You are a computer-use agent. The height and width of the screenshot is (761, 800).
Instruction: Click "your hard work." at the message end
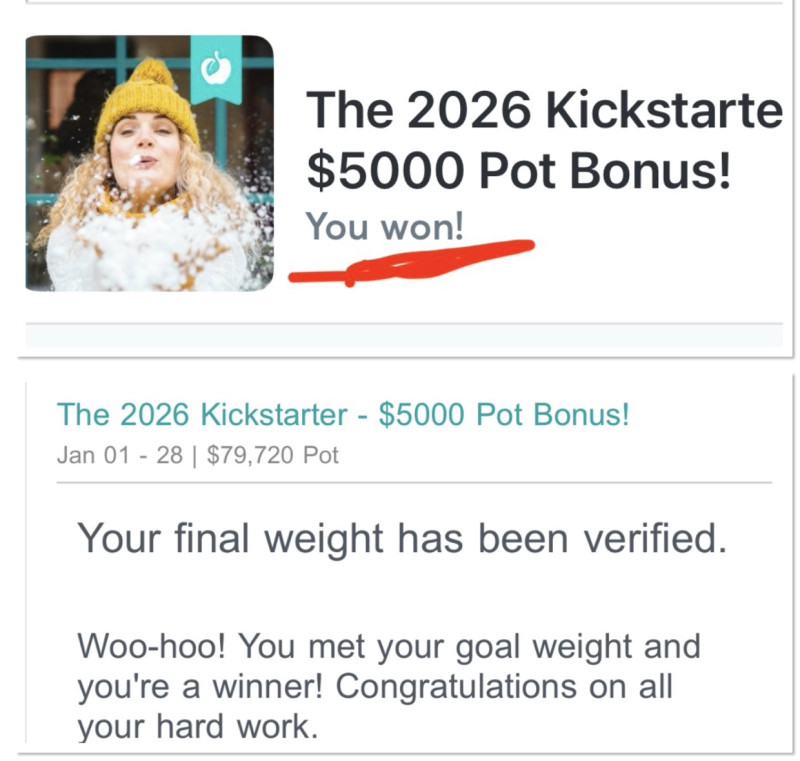197,727
